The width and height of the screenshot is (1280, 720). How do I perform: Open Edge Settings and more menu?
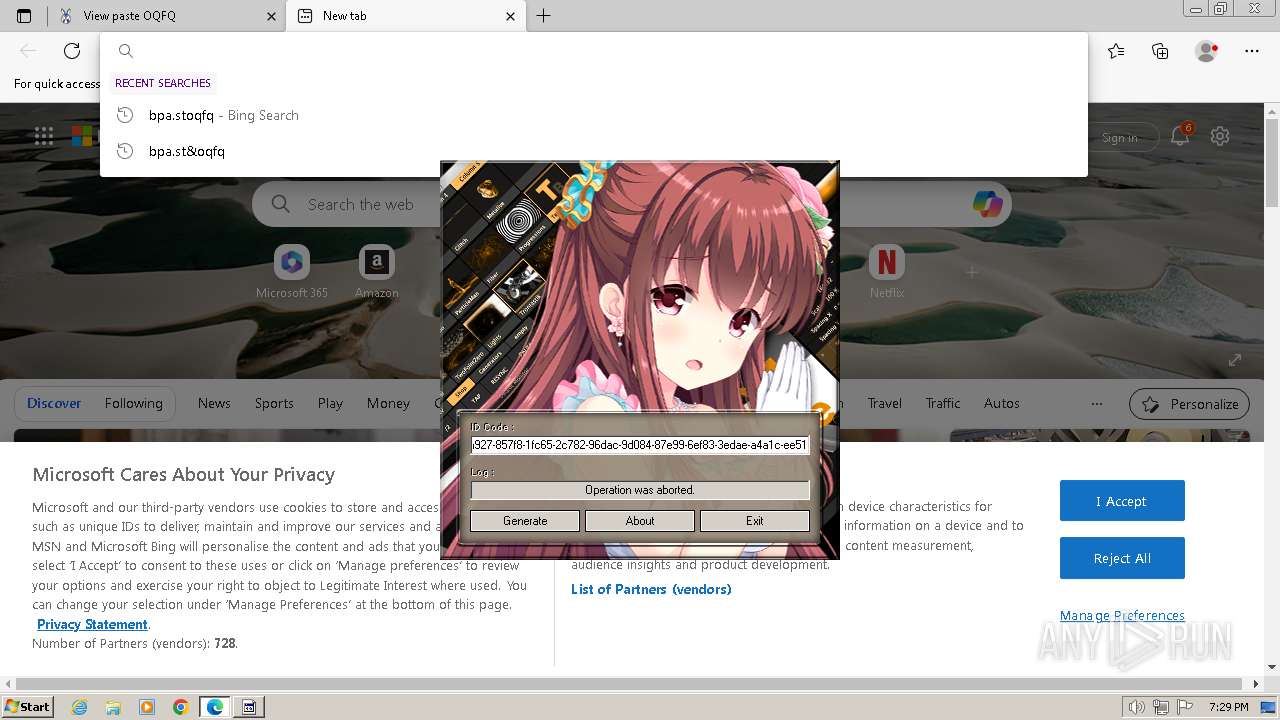(x=1252, y=51)
